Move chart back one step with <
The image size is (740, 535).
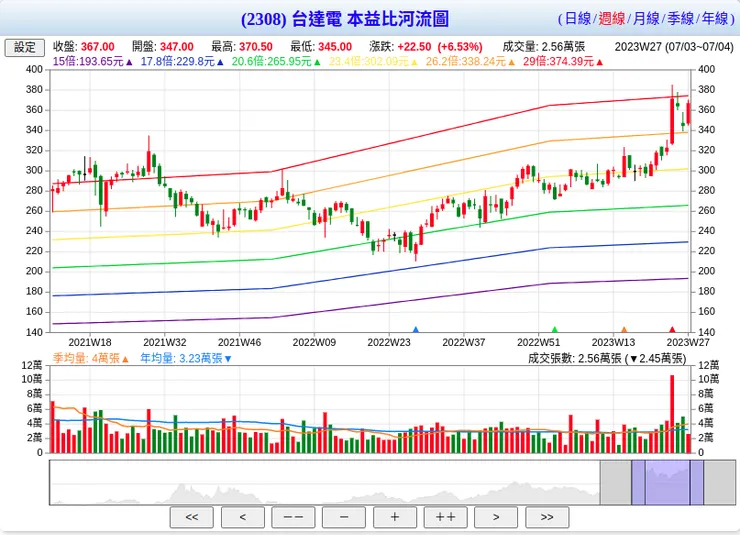[x=243, y=518]
